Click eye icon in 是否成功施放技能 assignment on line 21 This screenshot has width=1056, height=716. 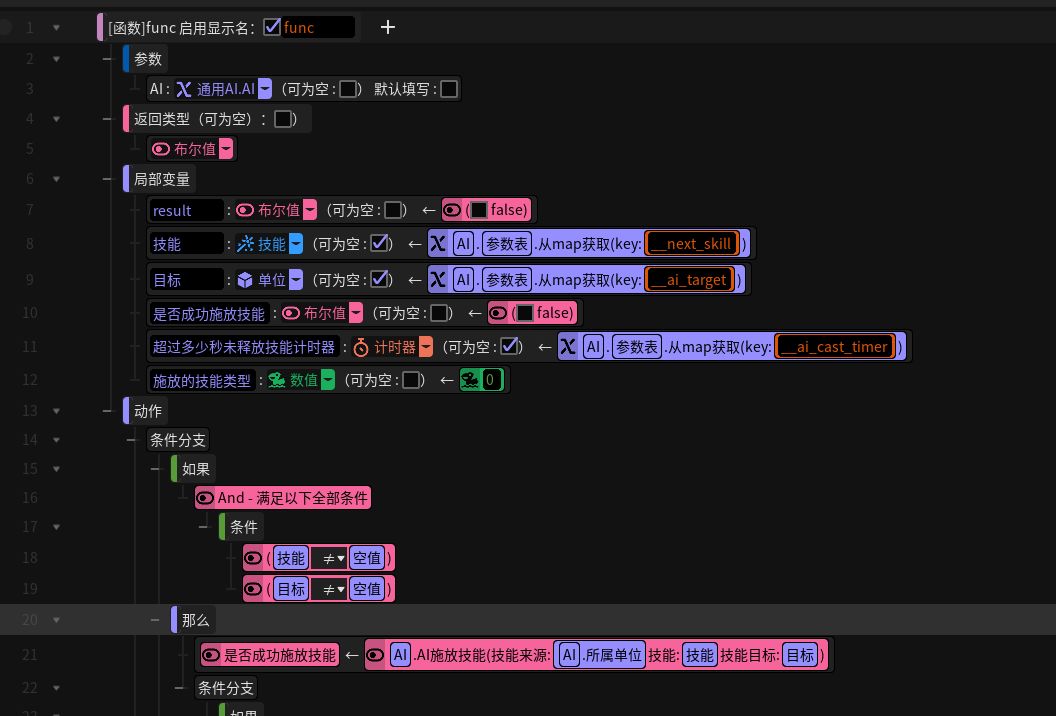[211, 655]
